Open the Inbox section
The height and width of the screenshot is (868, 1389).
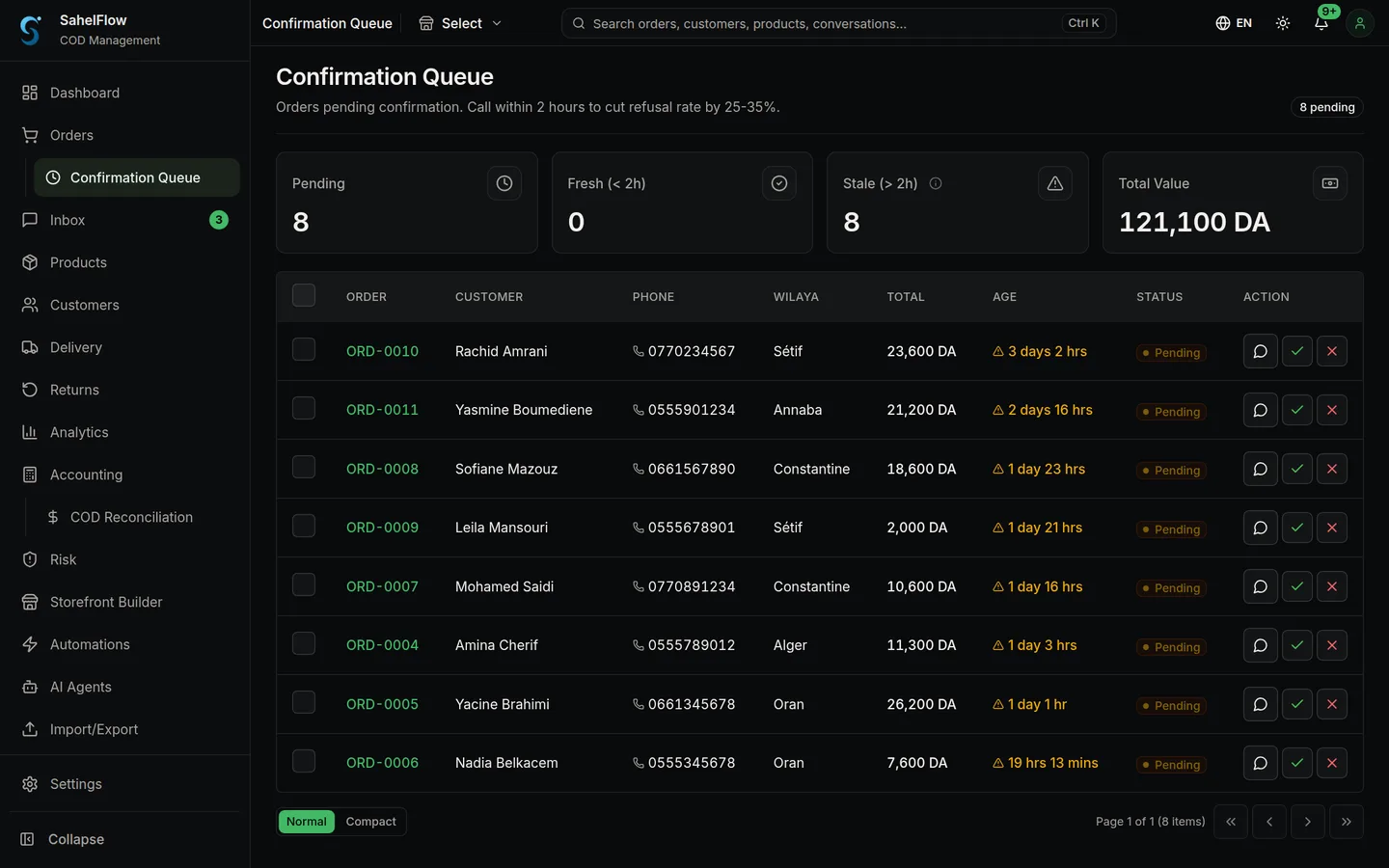[x=124, y=220]
